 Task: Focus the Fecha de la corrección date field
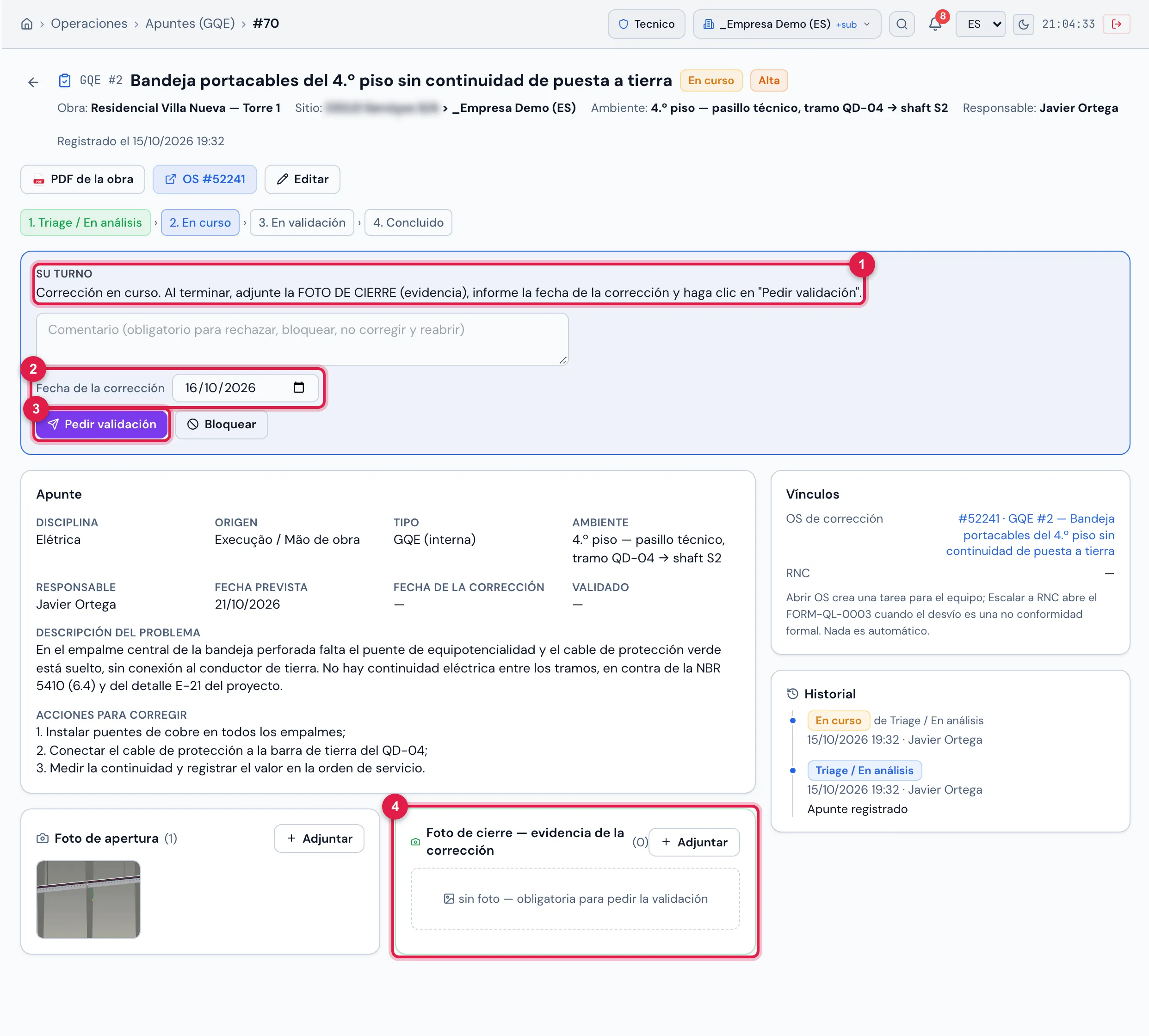[246, 388]
